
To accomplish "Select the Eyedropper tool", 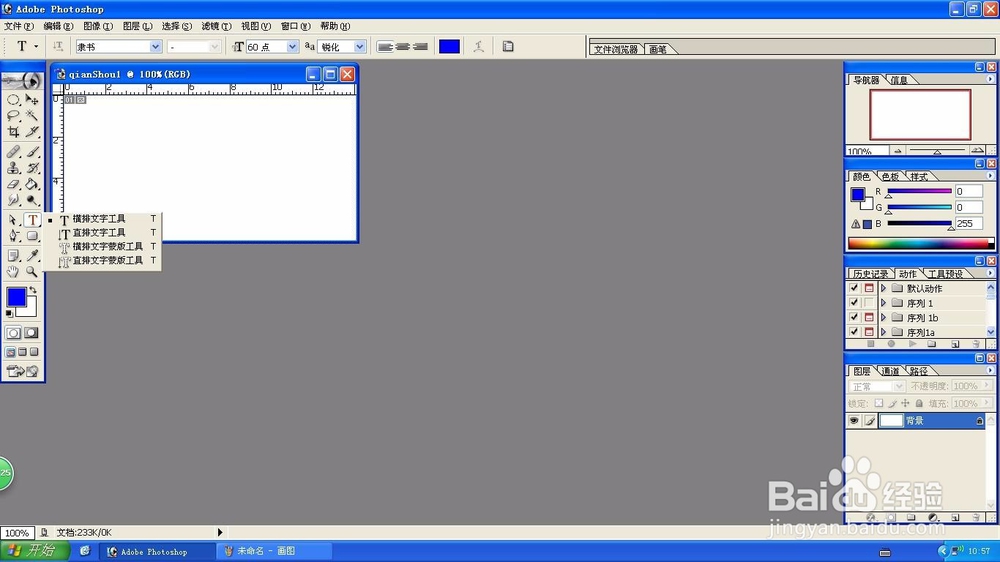I will click(x=32, y=256).
